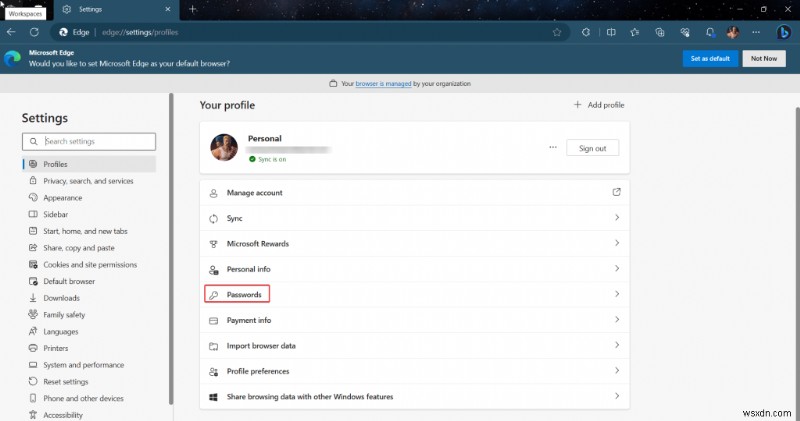Close the Settings tab
Screen dimensions: 800x421
point(168,9)
